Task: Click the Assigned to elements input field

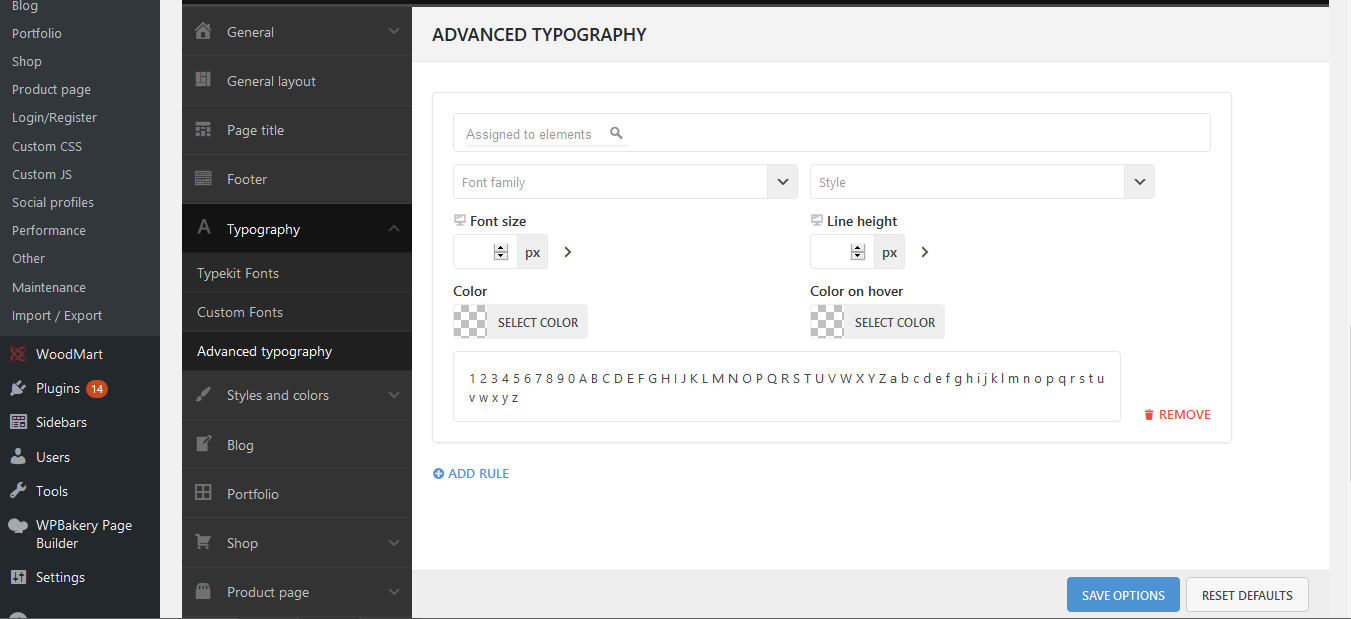Action: [832, 133]
